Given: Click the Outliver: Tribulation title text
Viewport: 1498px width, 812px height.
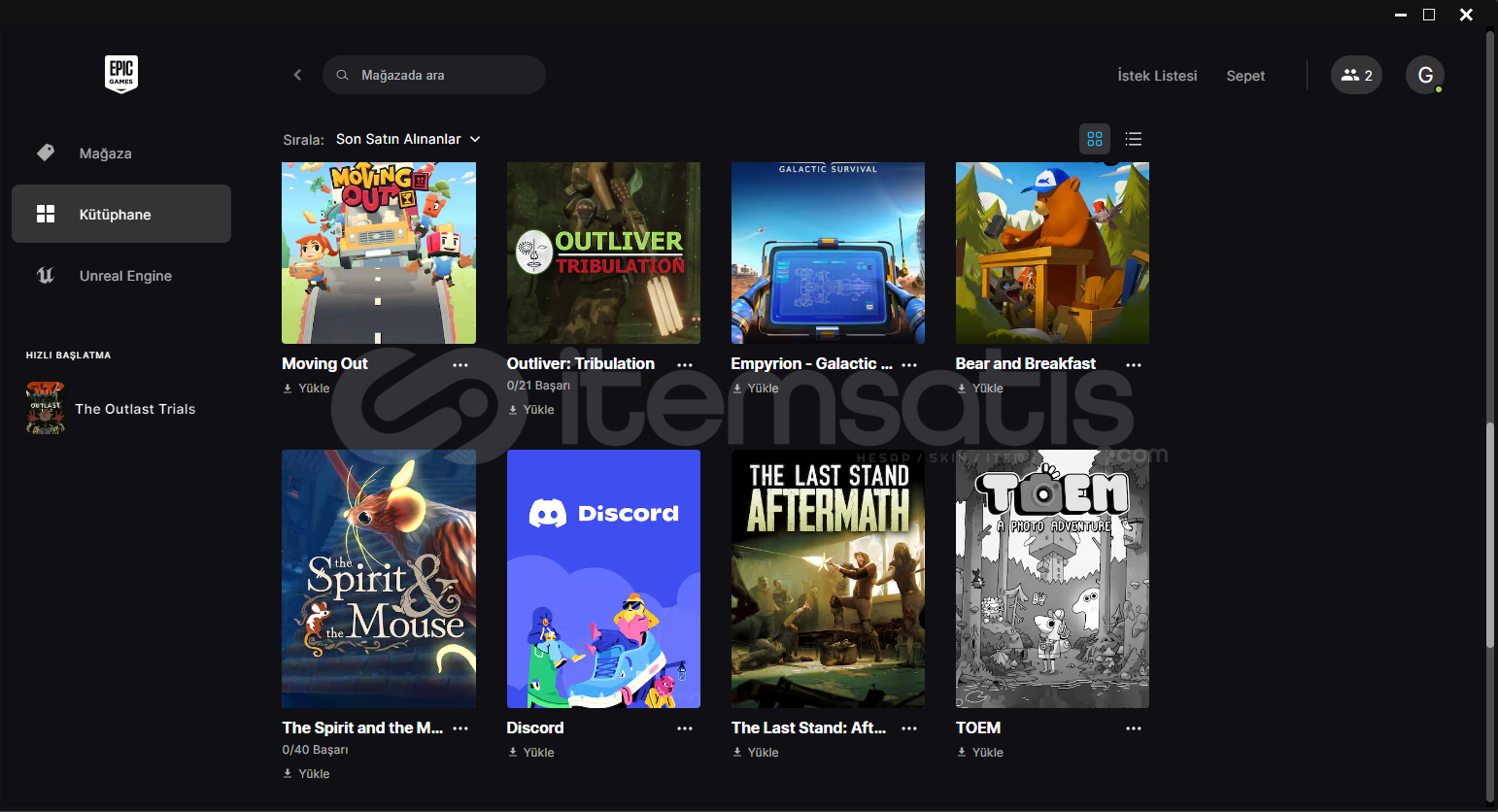Looking at the screenshot, I should tap(581, 364).
